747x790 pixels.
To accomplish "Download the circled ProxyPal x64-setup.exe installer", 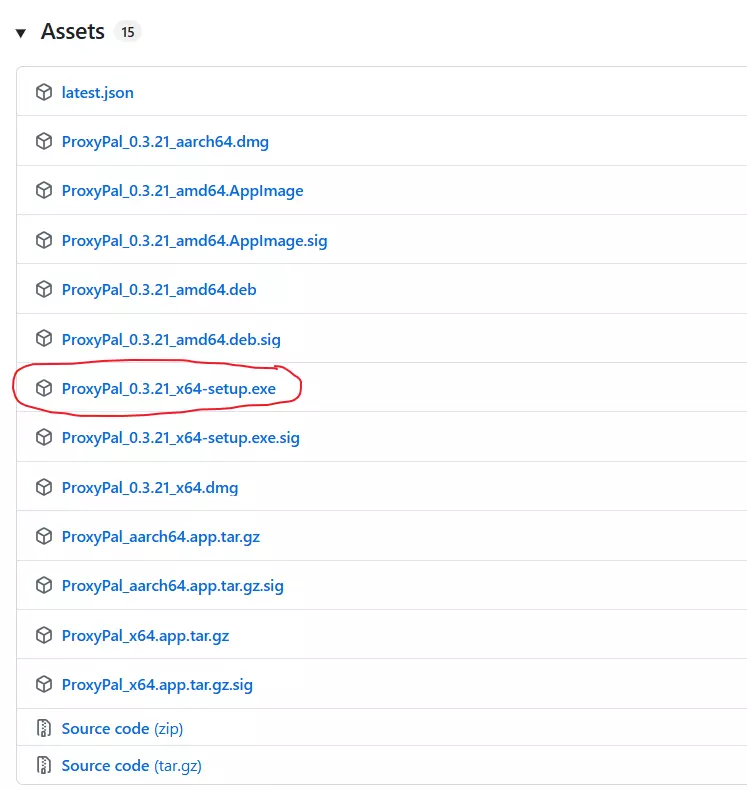I will [x=168, y=388].
